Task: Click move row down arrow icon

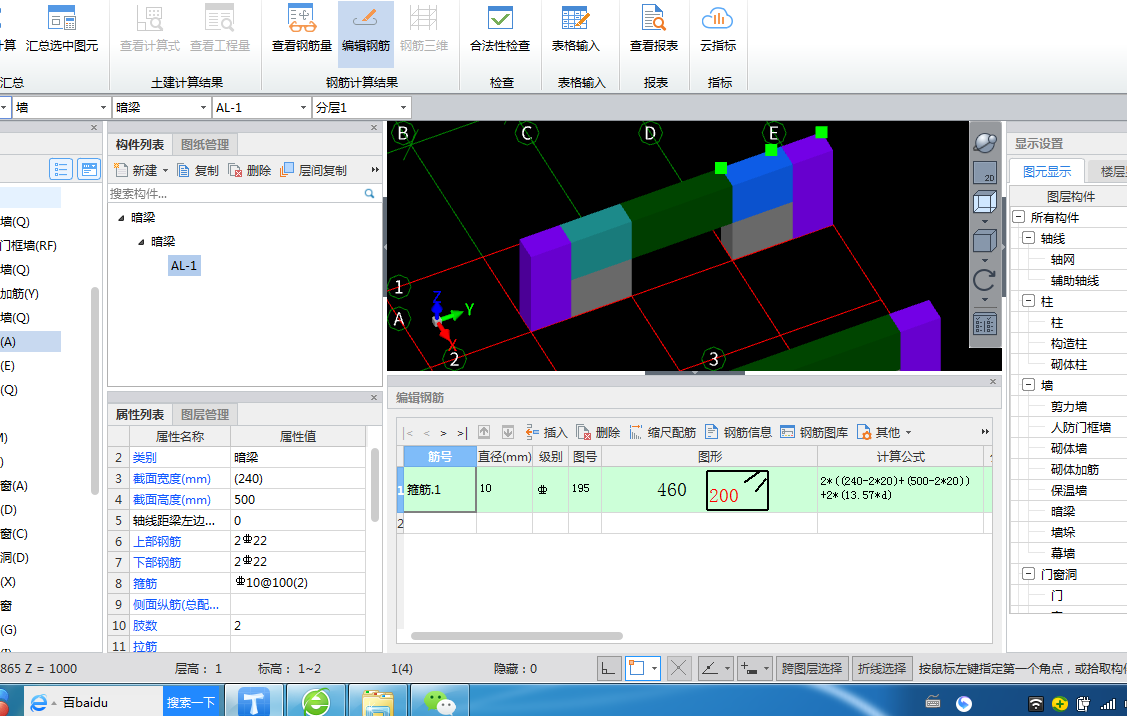Action: pyautogui.click(x=507, y=432)
